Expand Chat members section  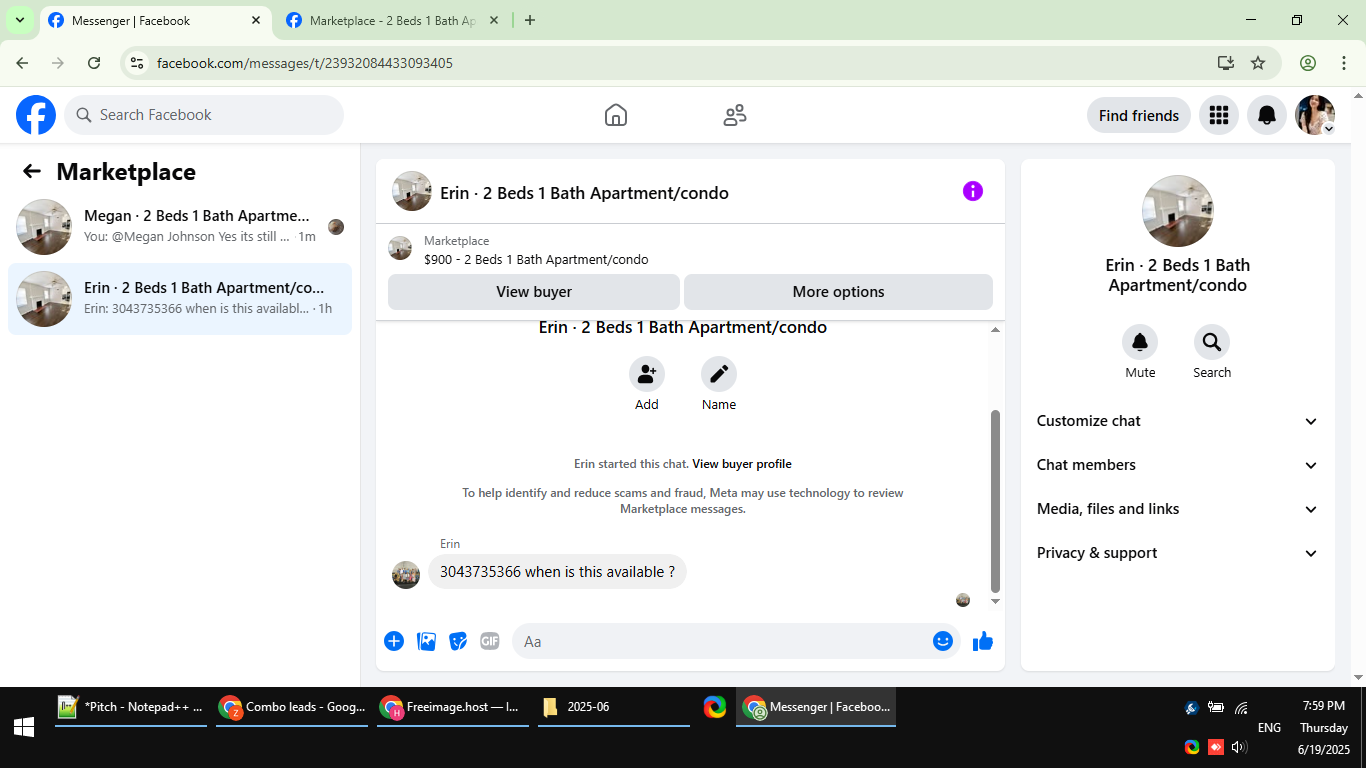[x=1178, y=465]
